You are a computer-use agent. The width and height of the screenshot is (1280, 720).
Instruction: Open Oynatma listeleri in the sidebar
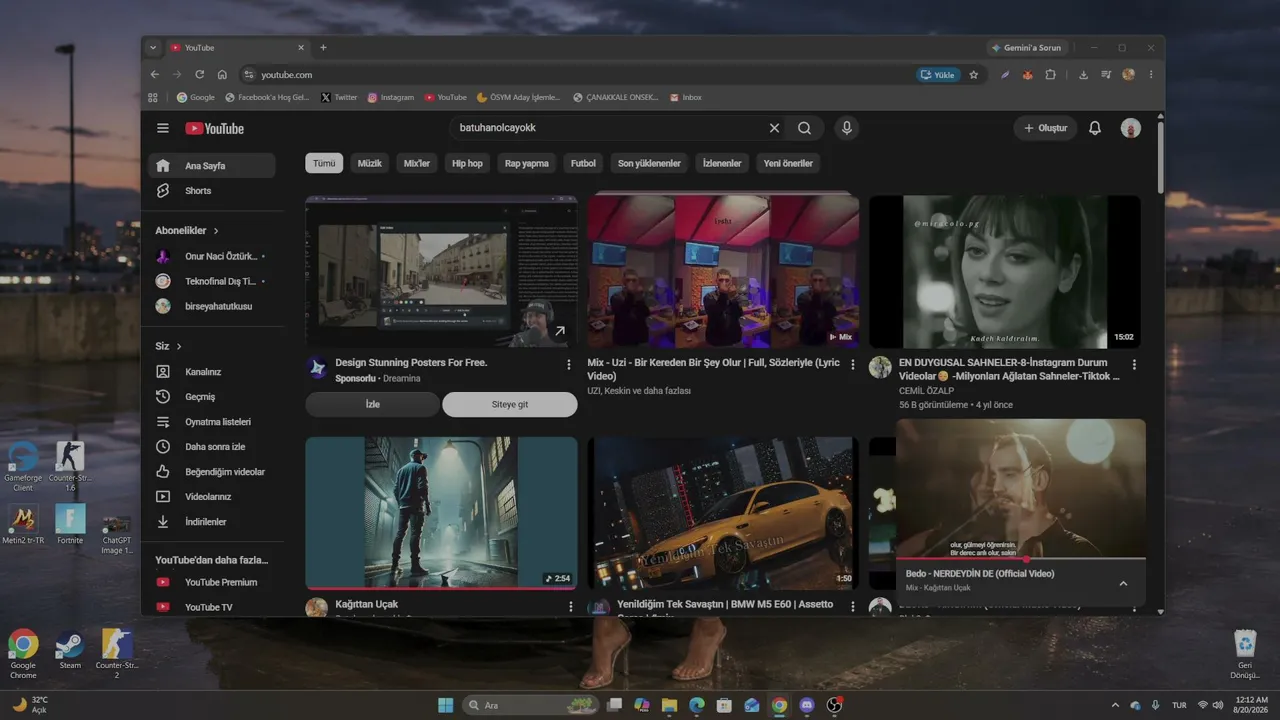coord(212,422)
